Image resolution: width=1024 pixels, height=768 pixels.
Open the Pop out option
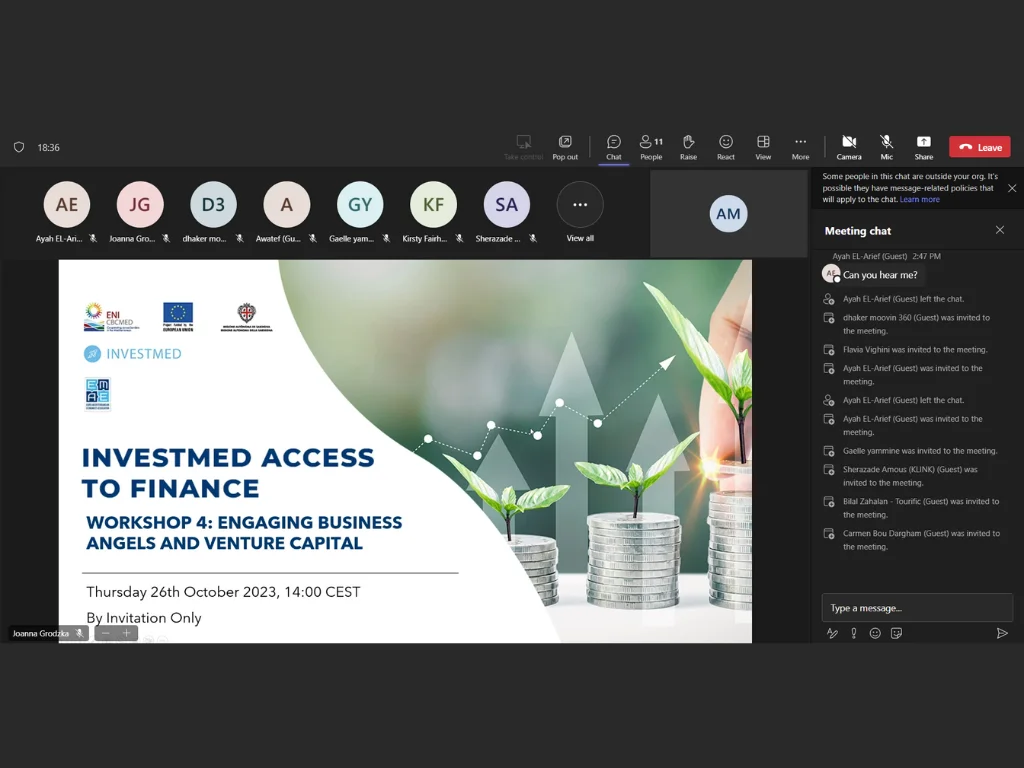pos(565,146)
